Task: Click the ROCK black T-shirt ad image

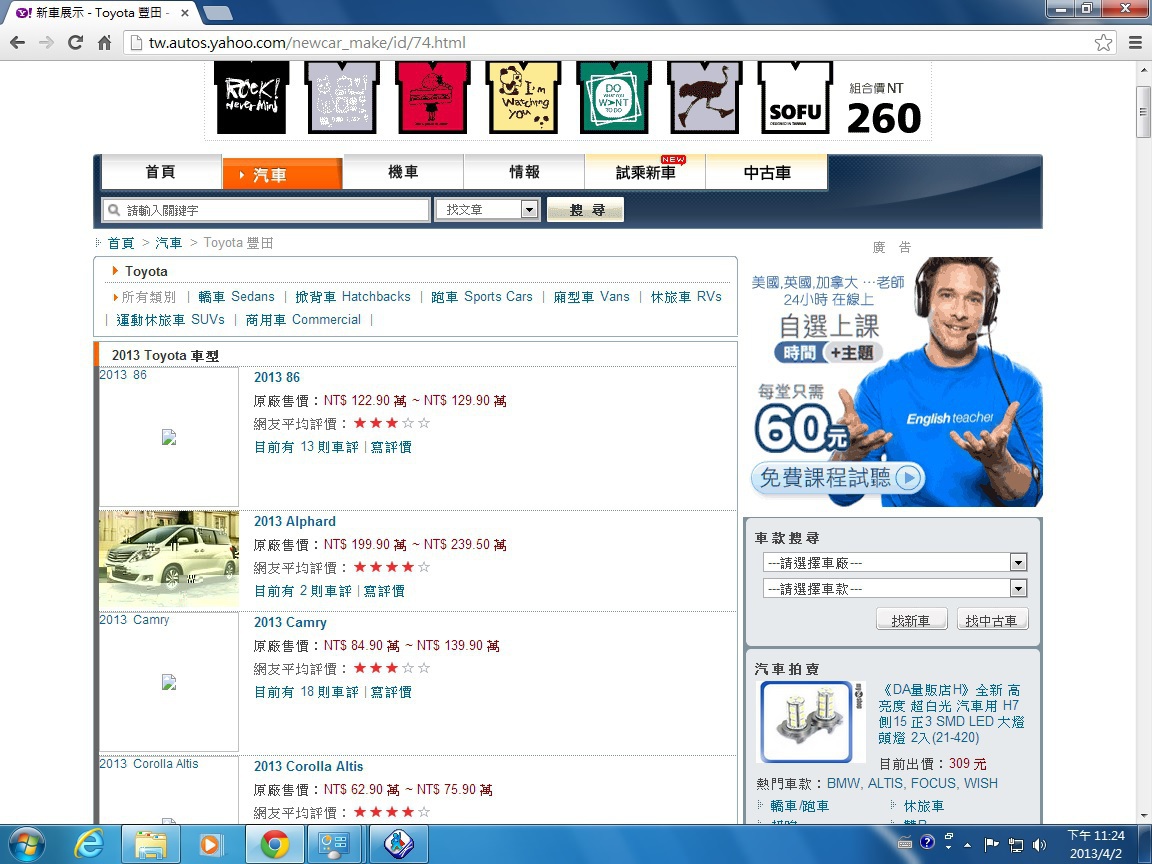Action: [252, 98]
